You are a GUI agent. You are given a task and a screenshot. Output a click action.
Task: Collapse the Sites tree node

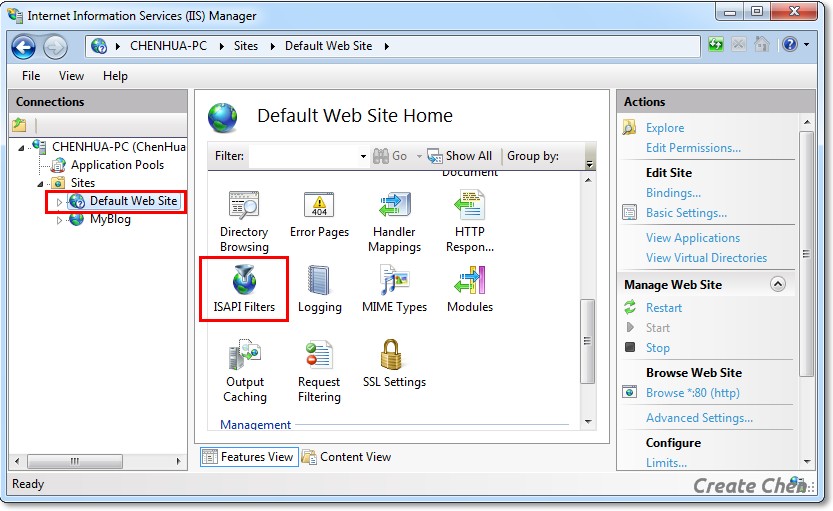point(40,184)
